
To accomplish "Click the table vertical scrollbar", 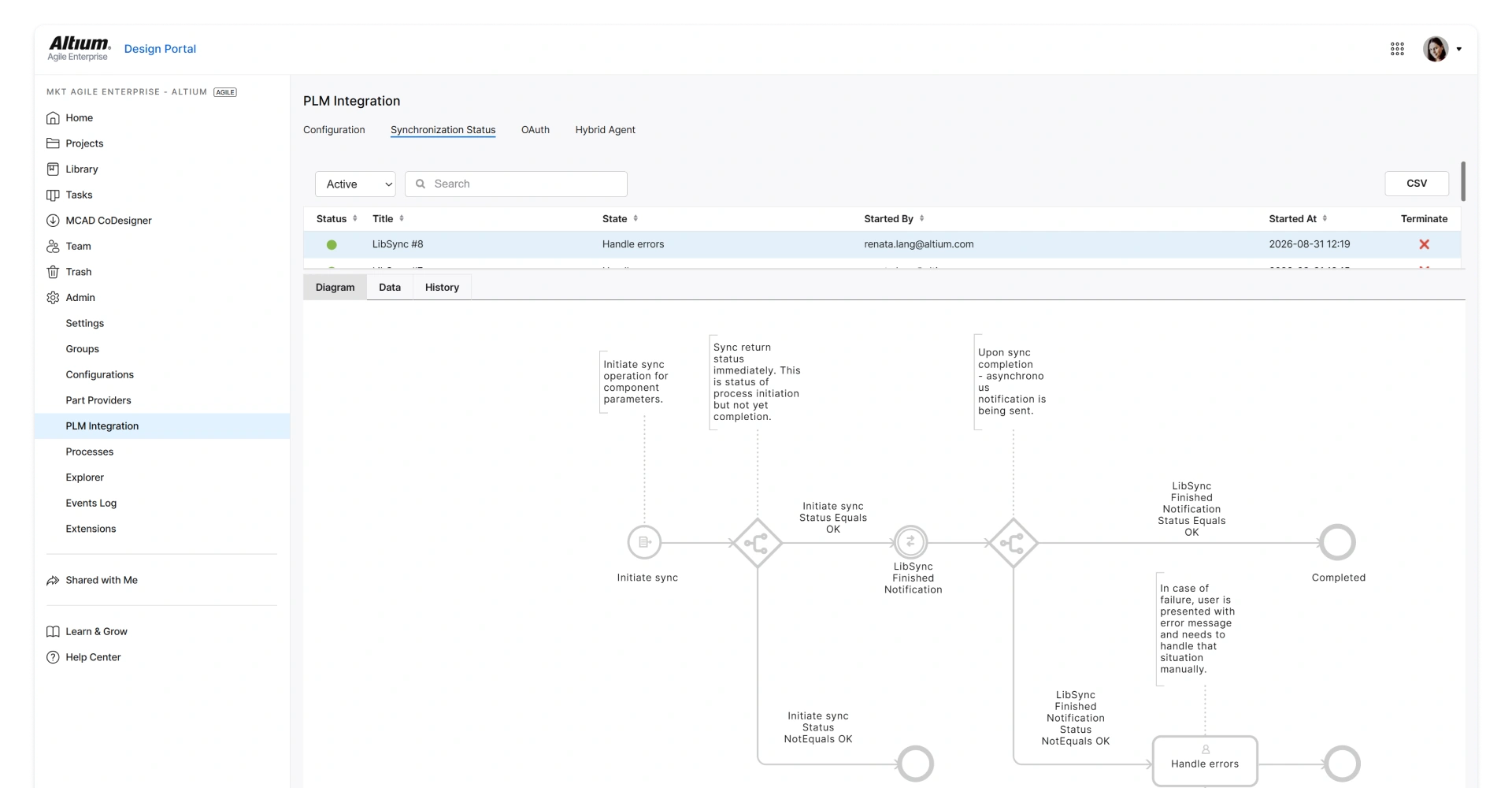I will (1463, 181).
